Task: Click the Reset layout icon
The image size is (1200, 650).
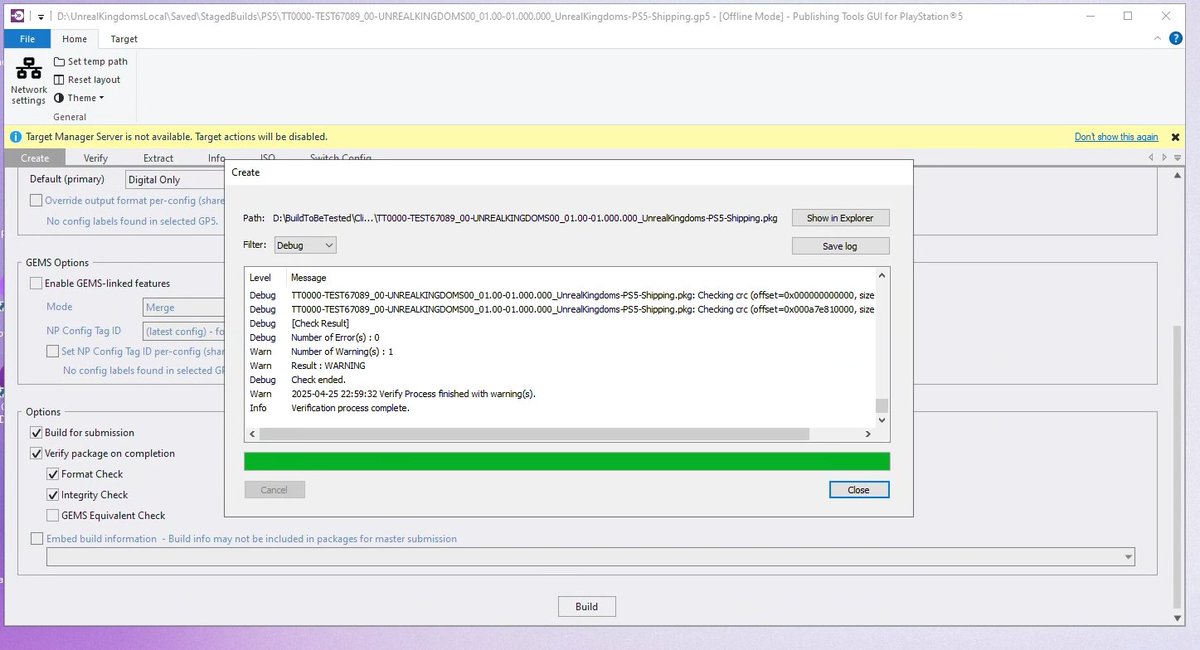Action: point(59,80)
